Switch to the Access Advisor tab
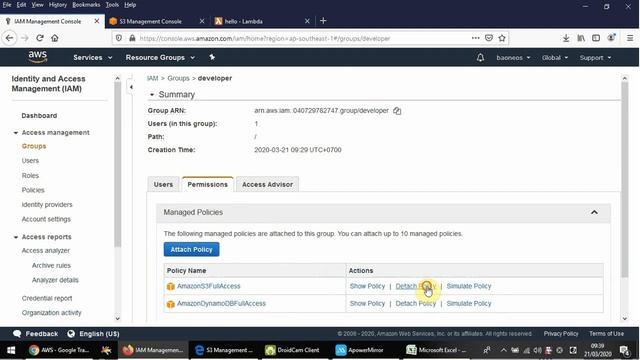 click(267, 184)
